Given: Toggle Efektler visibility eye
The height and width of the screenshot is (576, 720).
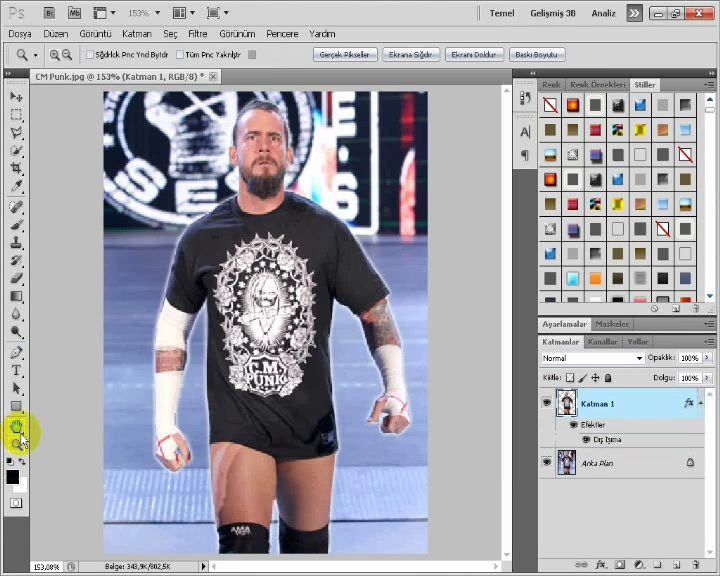Looking at the screenshot, I should coord(573,425).
